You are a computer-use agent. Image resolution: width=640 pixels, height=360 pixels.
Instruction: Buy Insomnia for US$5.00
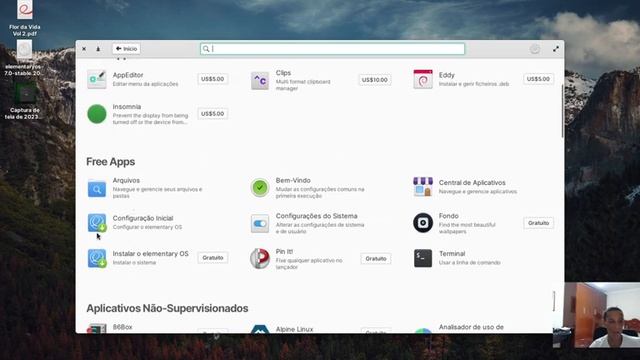point(213,113)
